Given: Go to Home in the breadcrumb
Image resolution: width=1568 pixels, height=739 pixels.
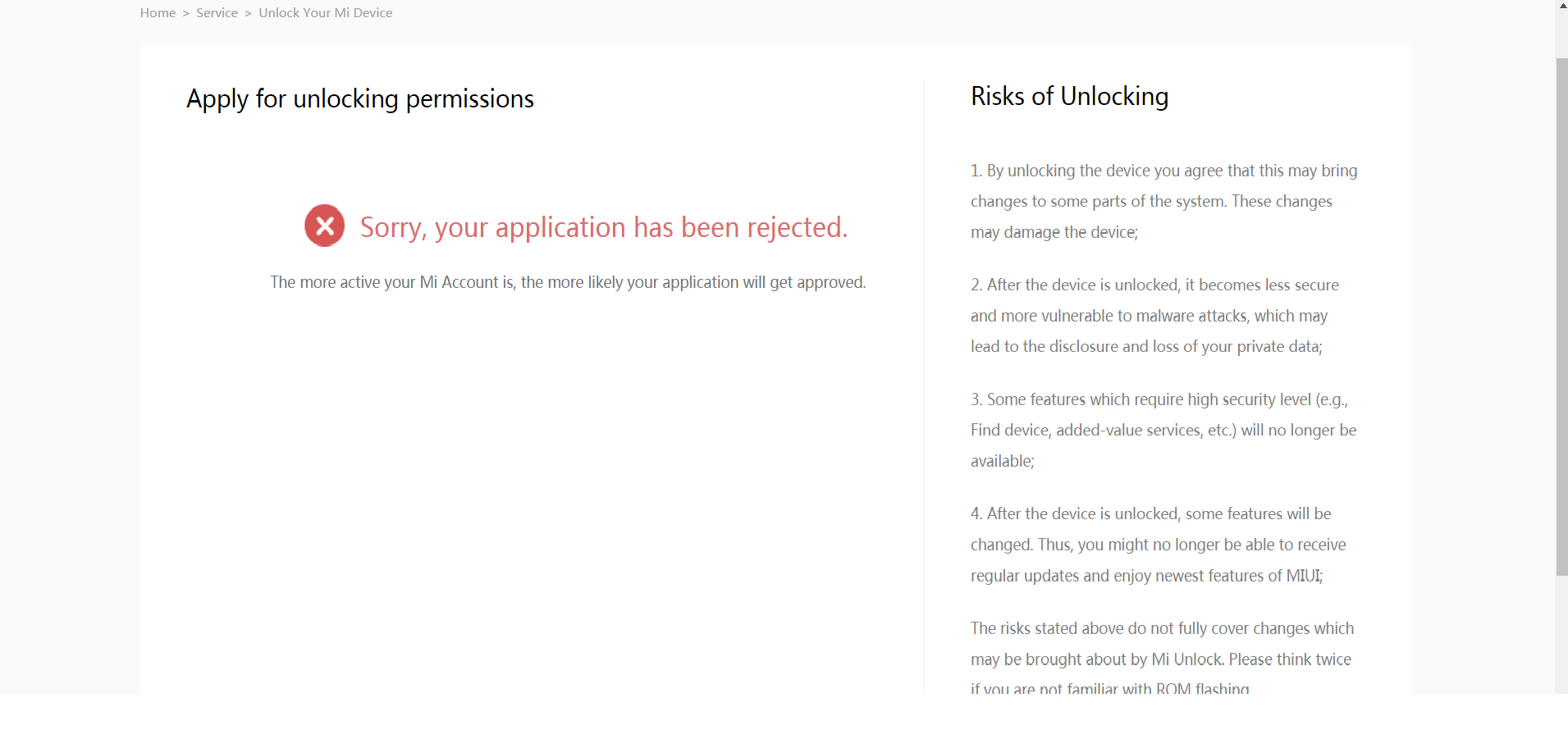Looking at the screenshot, I should point(158,13).
